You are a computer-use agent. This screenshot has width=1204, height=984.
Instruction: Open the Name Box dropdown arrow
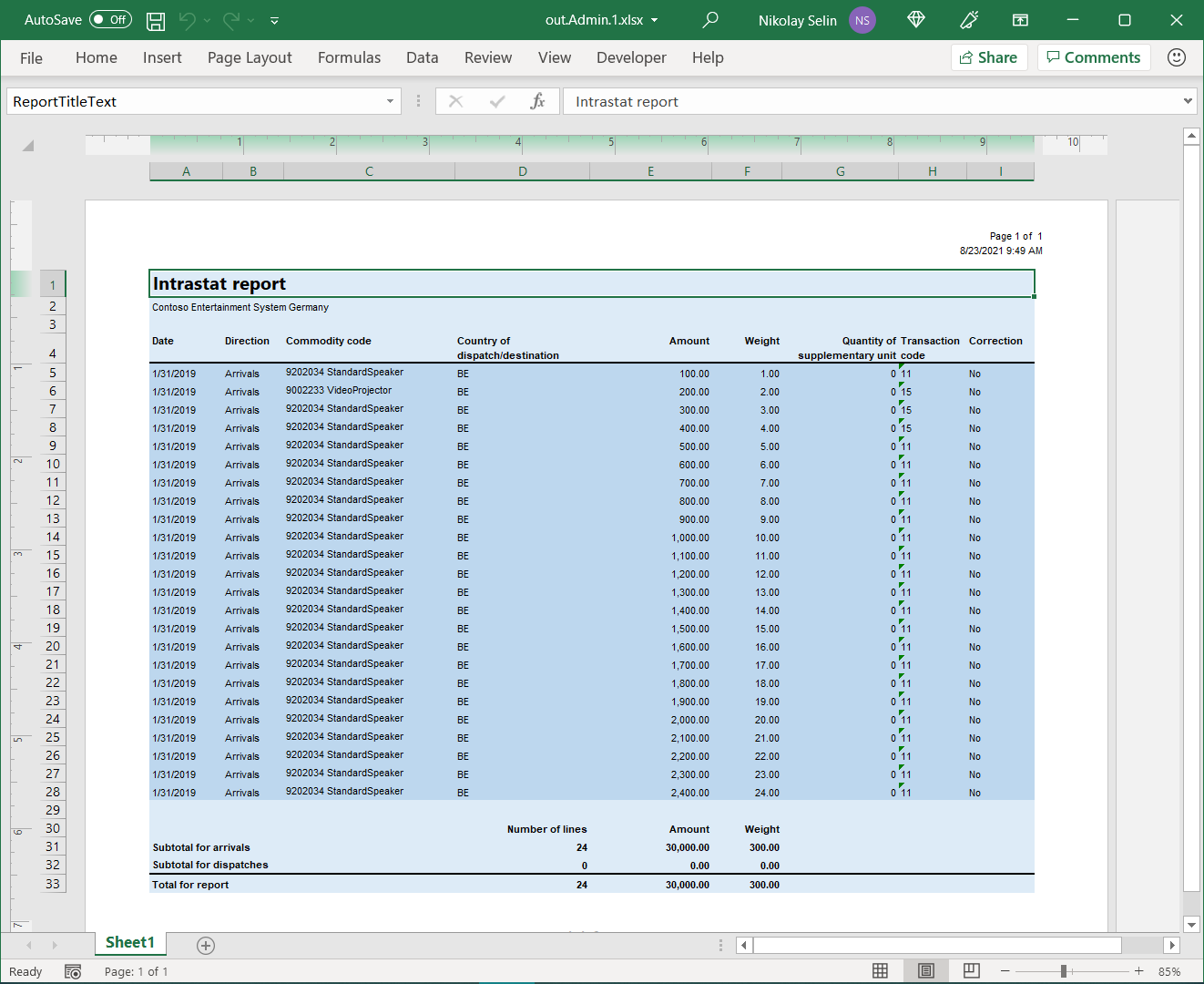click(x=390, y=101)
